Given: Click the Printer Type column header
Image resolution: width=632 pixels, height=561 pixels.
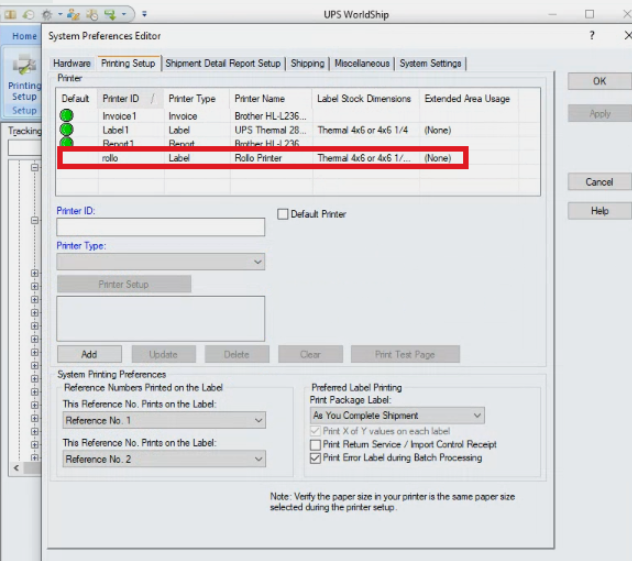Looking at the screenshot, I should click(x=197, y=99).
